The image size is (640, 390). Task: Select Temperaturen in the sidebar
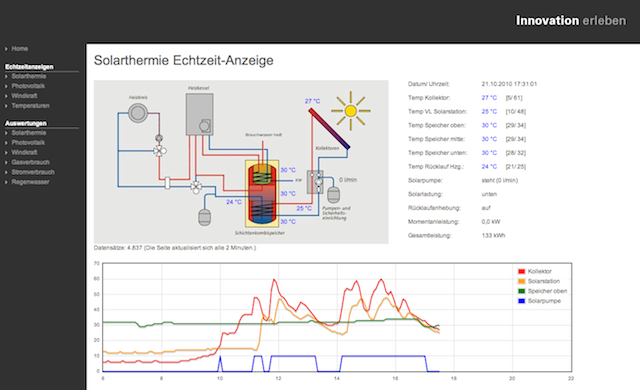(31, 106)
